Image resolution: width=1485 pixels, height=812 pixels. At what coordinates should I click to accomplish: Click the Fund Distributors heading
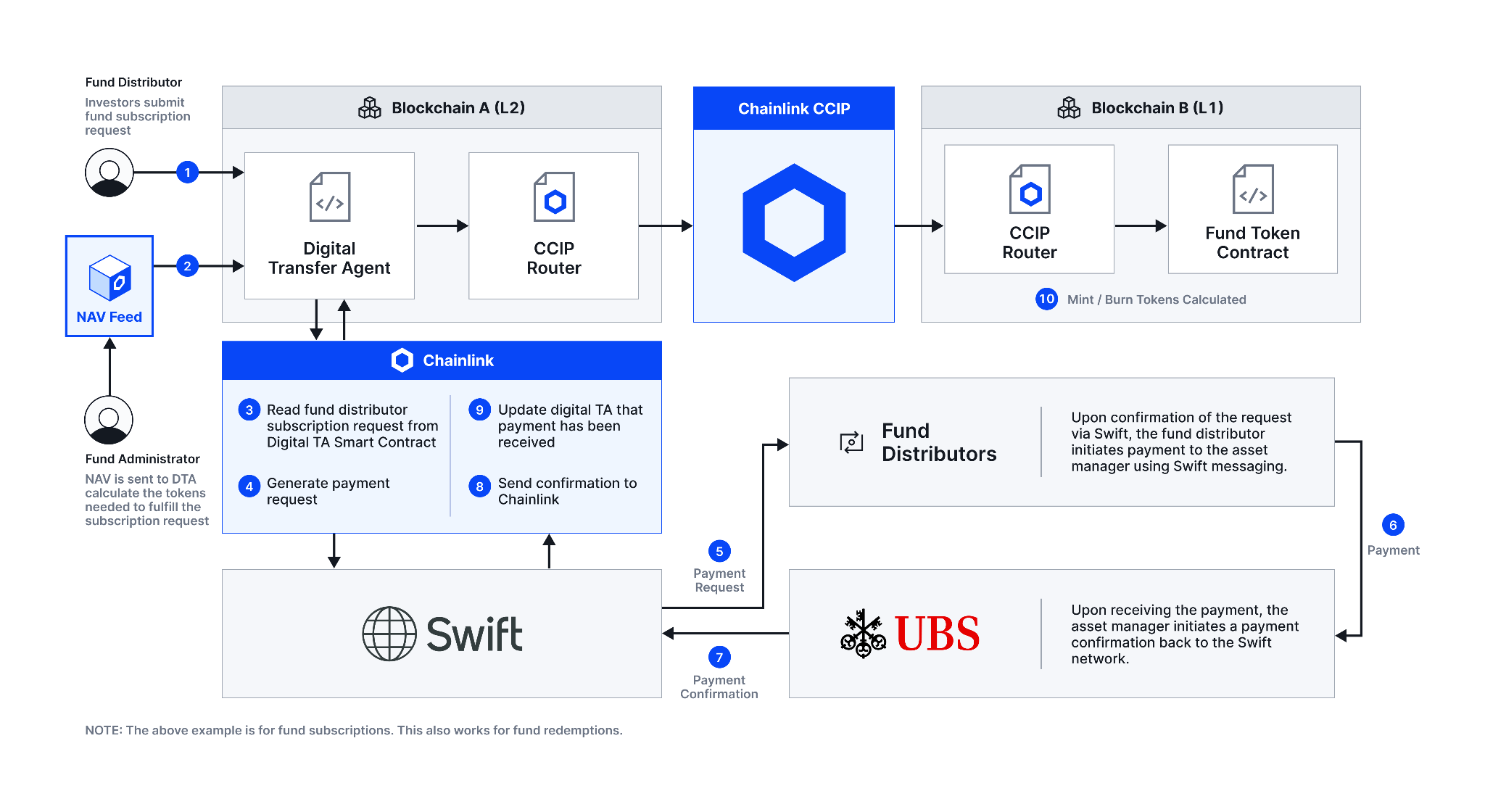click(x=939, y=442)
